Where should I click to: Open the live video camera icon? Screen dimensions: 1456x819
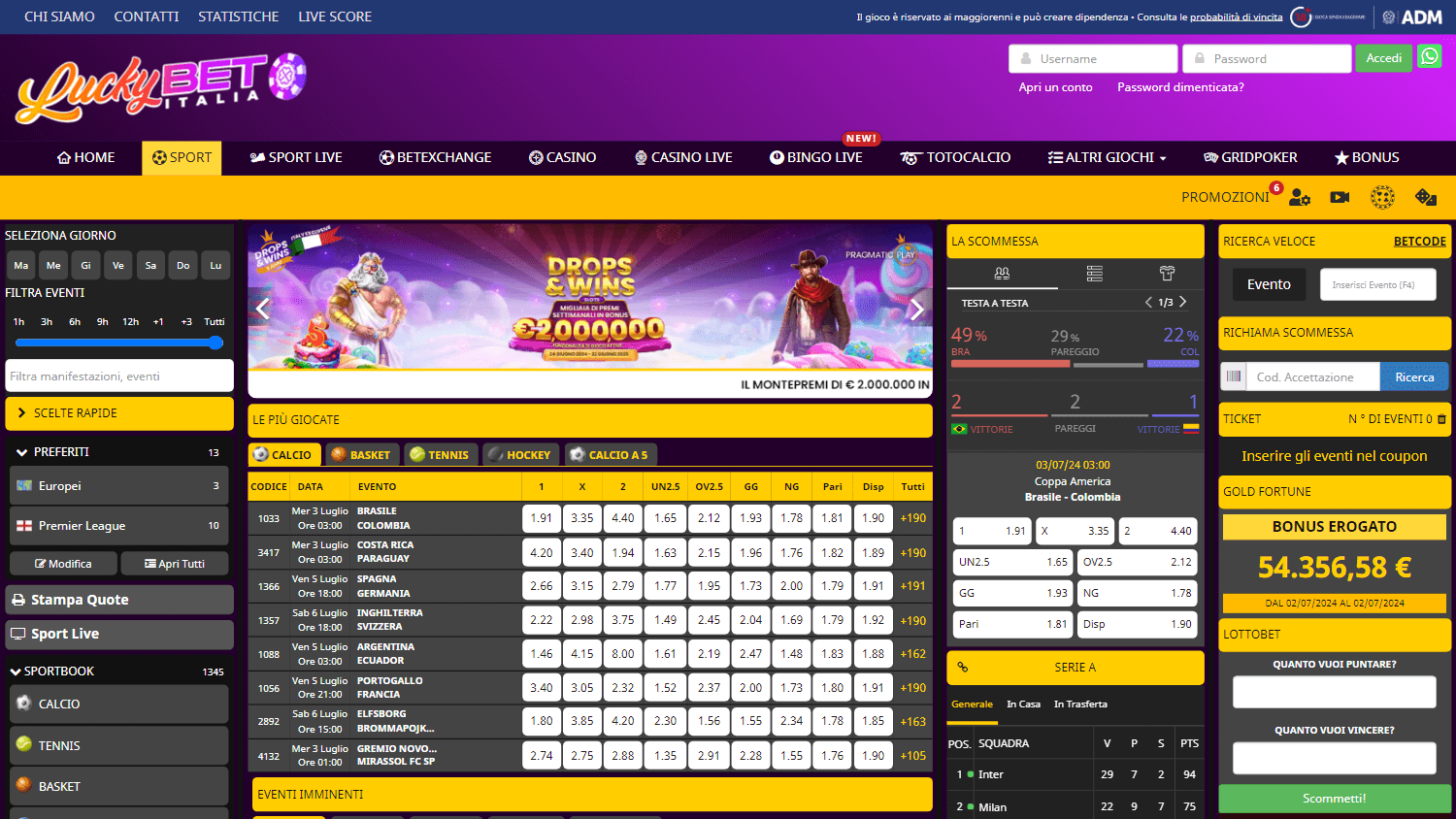click(x=1340, y=197)
